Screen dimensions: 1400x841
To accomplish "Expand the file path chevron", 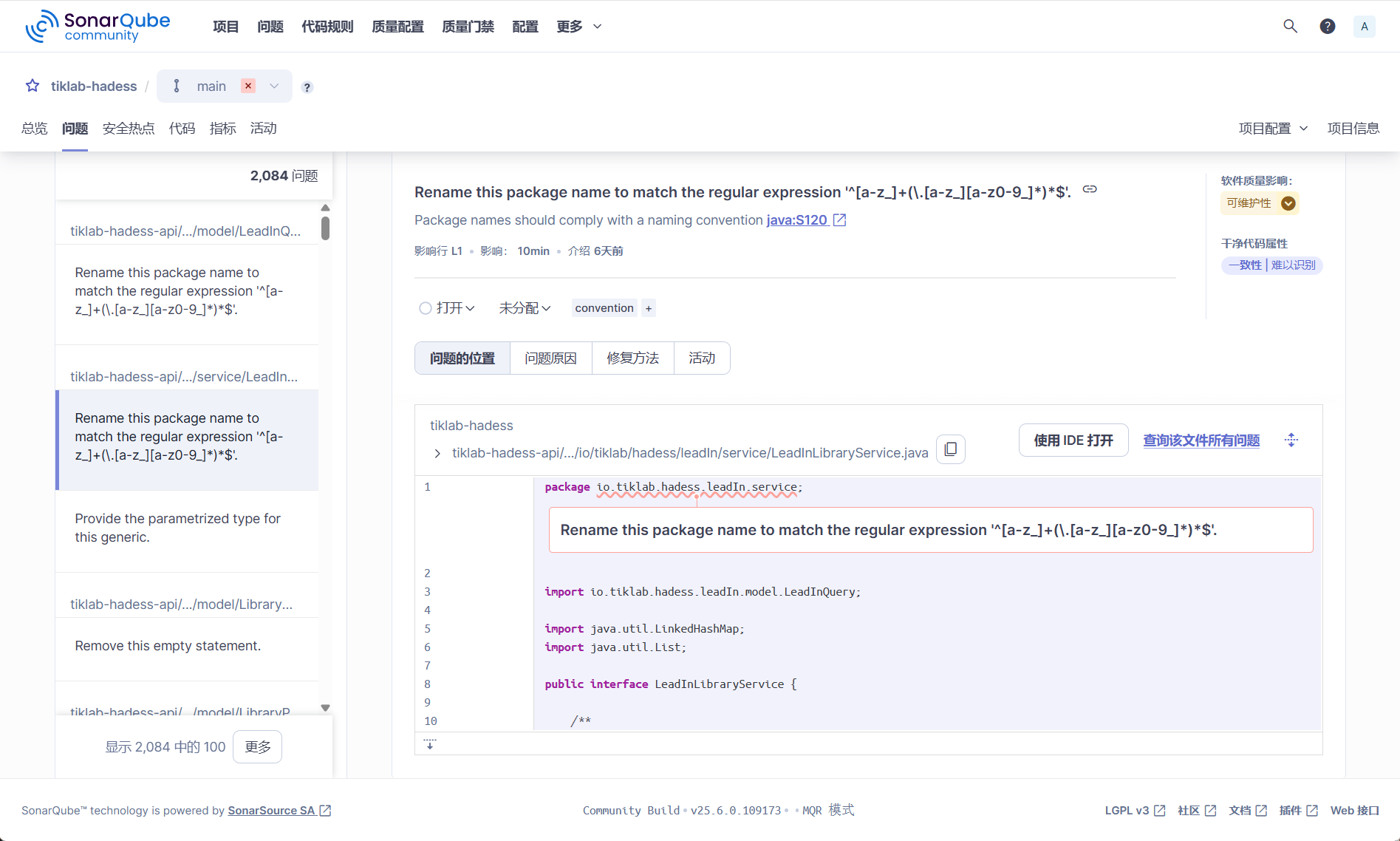I will [x=437, y=453].
